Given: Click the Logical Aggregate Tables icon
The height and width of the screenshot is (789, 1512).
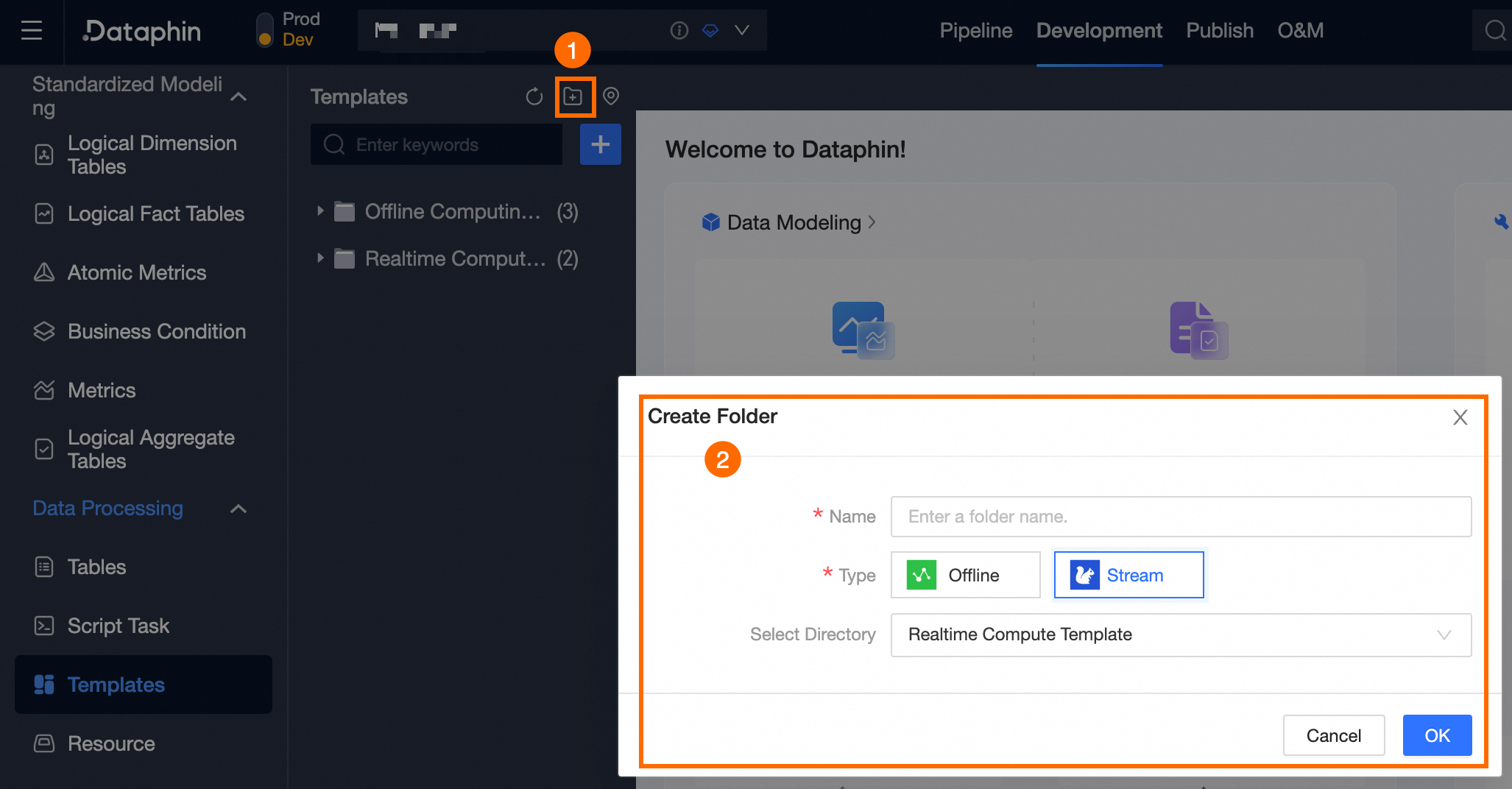Looking at the screenshot, I should pos(44,449).
